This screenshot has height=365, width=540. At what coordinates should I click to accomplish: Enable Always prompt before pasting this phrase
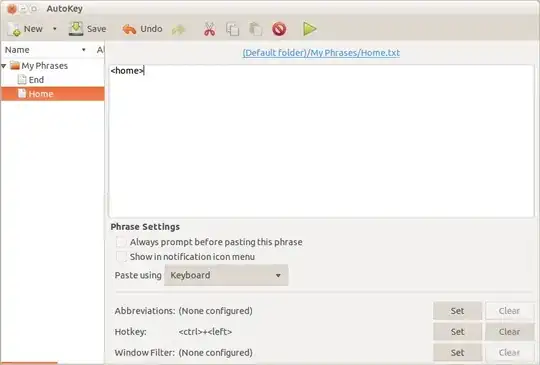click(x=121, y=242)
